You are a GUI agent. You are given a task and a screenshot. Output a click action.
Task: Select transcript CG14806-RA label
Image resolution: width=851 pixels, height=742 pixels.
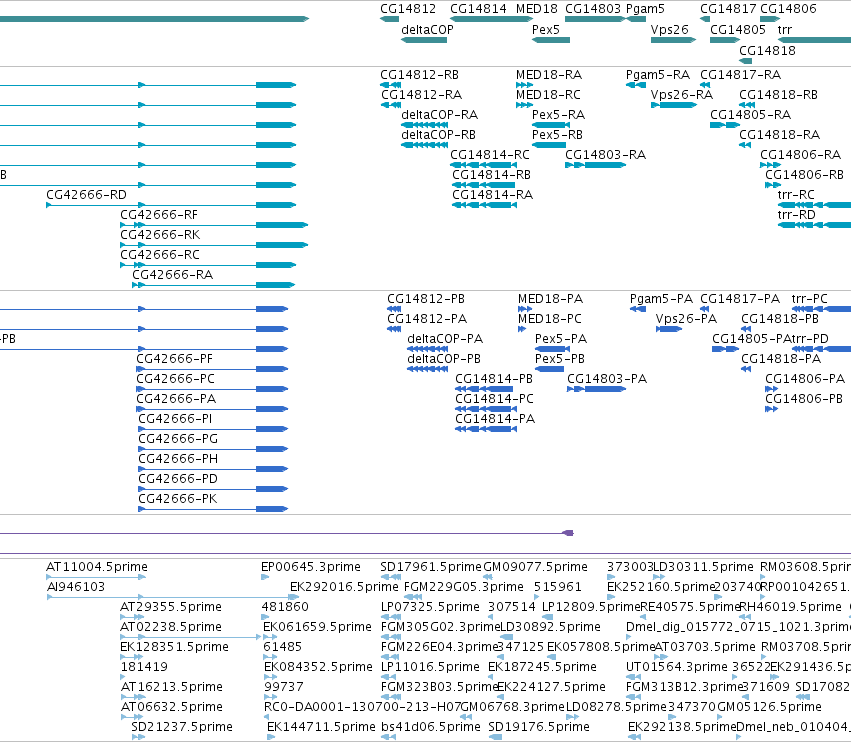[800, 155]
